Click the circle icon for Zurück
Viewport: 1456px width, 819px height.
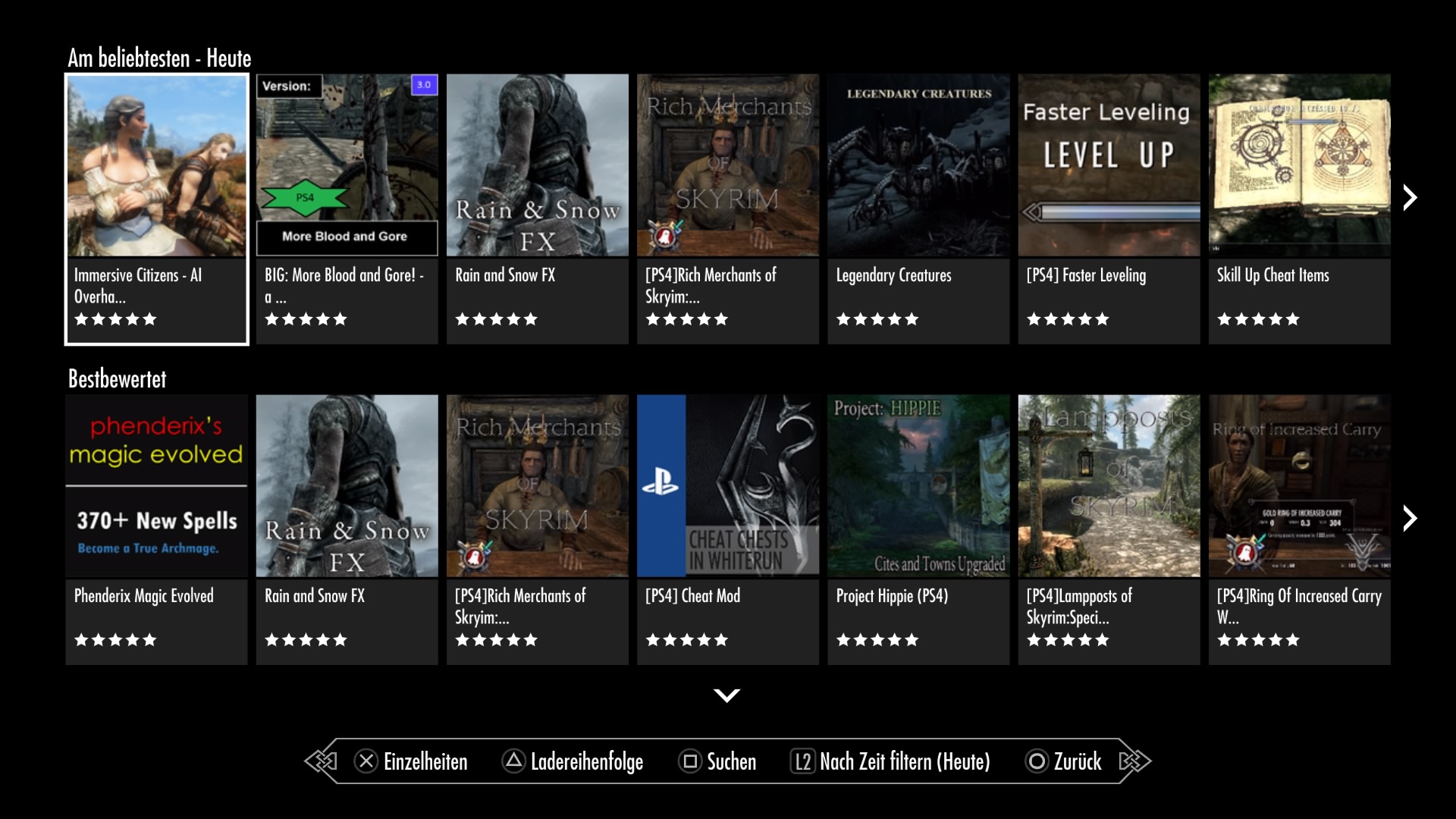tap(1037, 761)
